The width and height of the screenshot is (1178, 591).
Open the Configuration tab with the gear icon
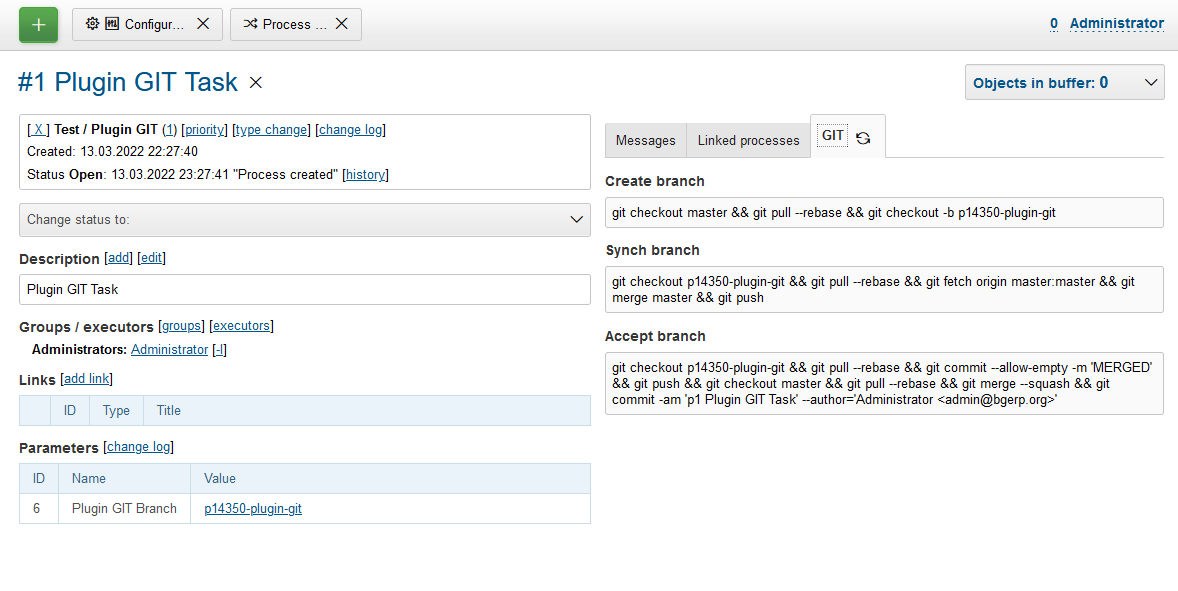point(135,24)
